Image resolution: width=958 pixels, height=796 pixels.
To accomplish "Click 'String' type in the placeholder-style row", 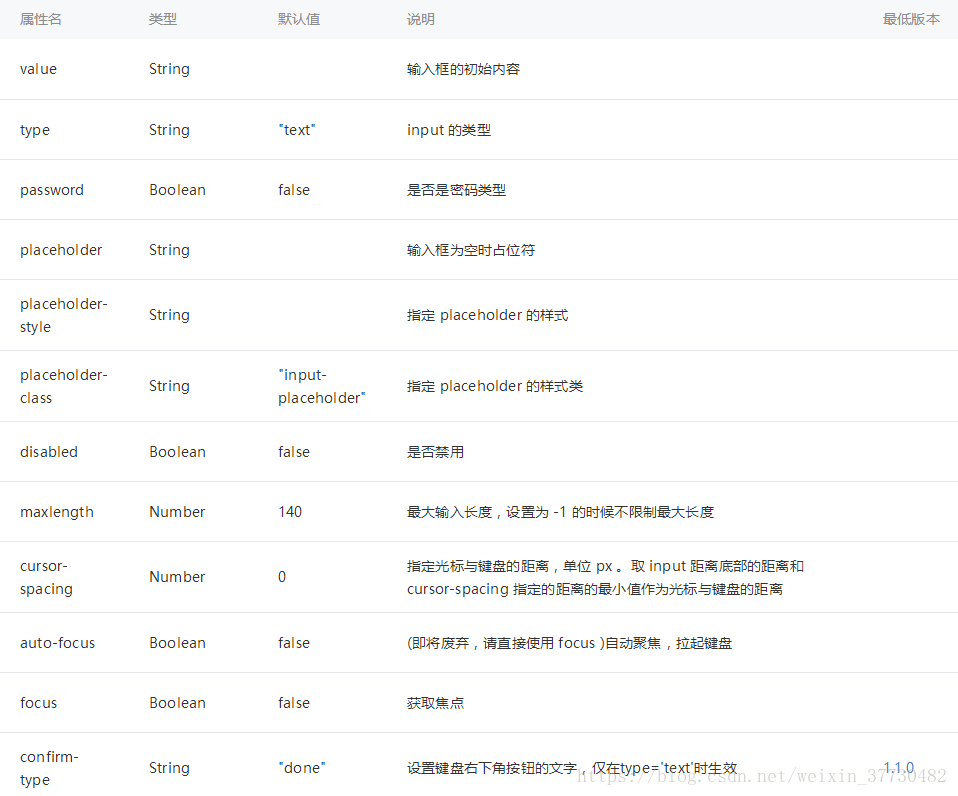I will [169, 315].
